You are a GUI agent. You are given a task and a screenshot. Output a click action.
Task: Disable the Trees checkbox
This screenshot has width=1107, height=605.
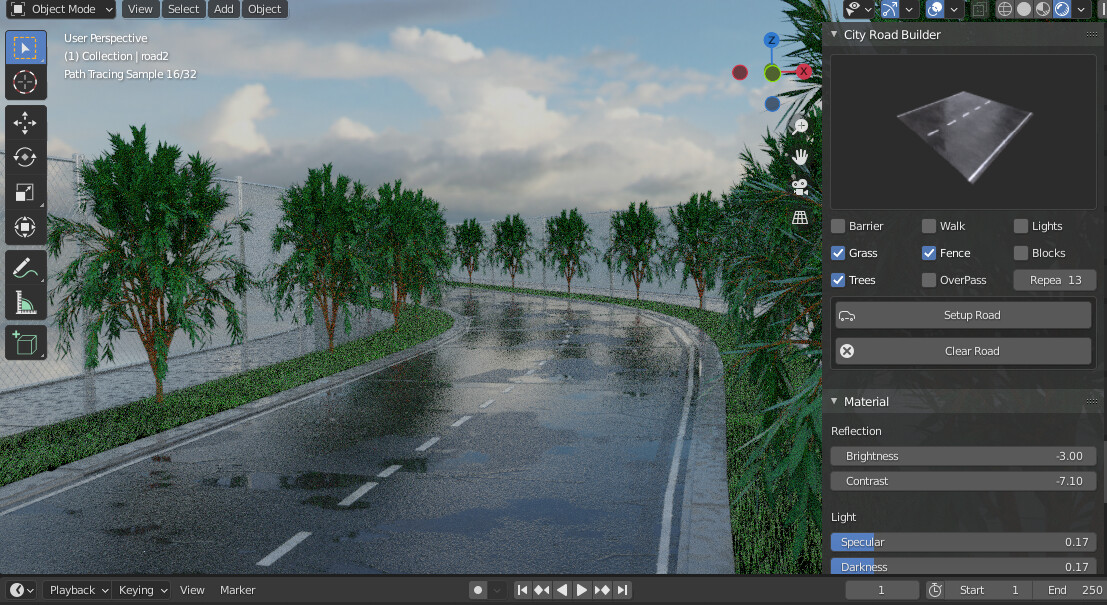click(x=838, y=280)
